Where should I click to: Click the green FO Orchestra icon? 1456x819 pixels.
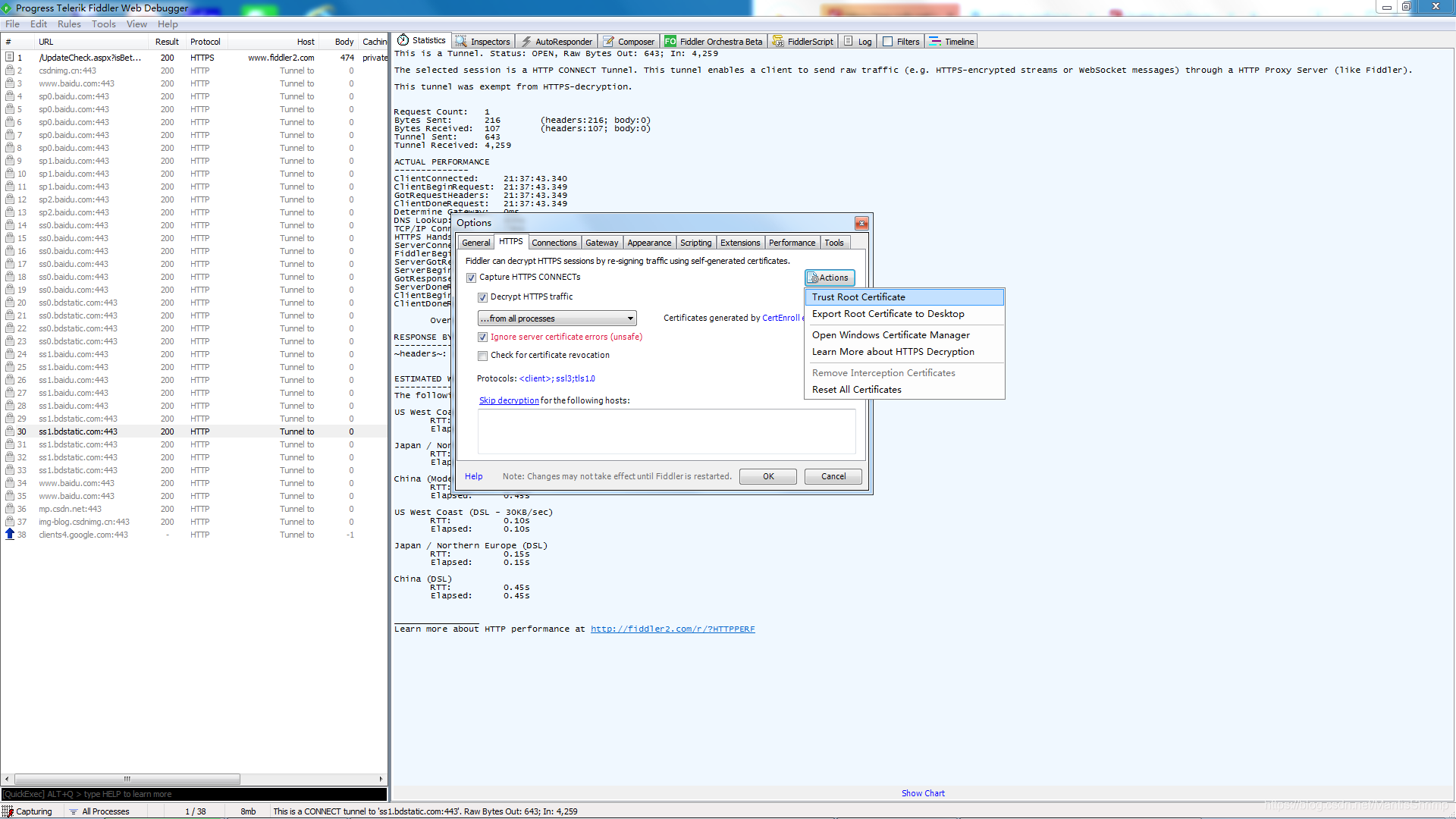click(670, 42)
